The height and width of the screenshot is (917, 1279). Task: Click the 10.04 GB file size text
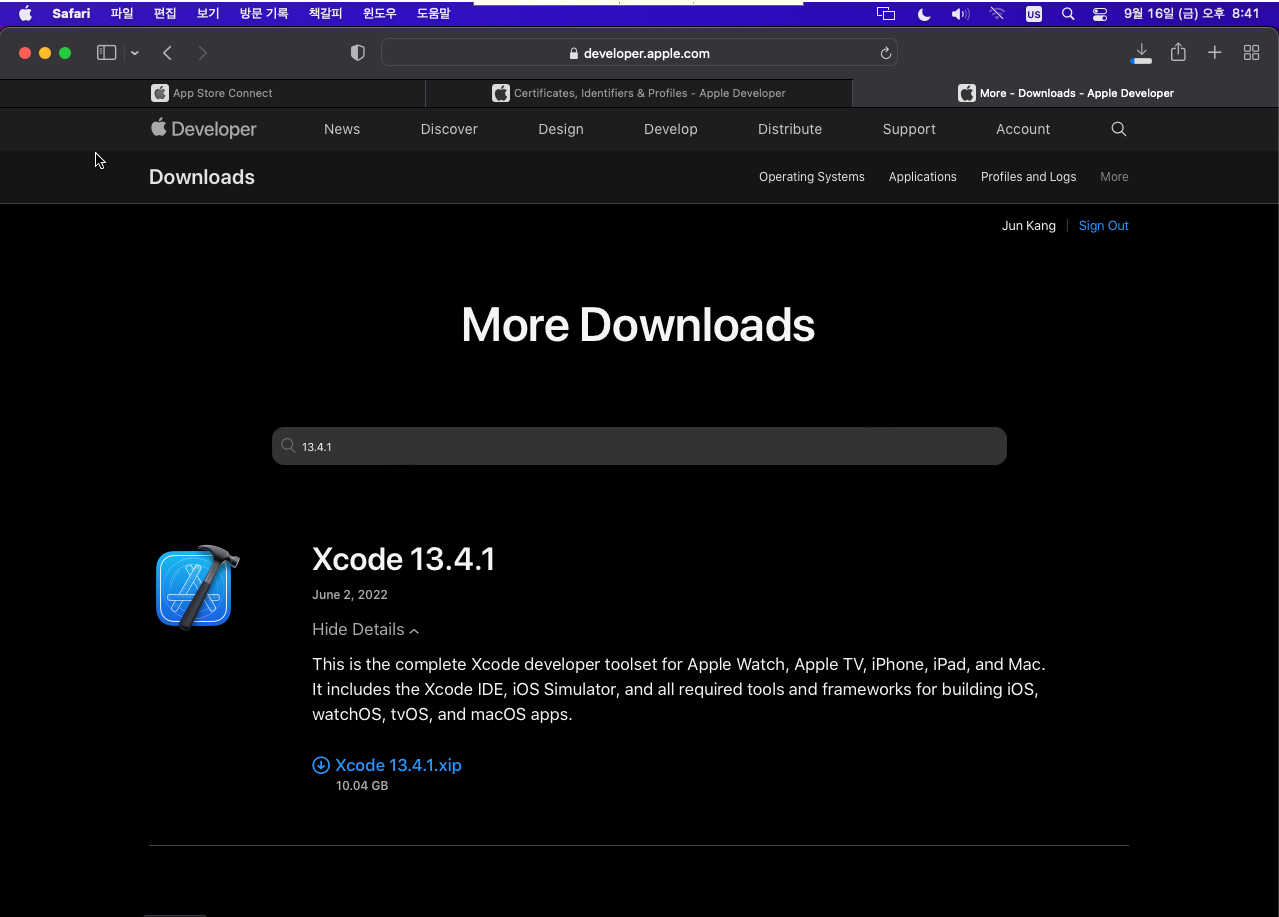pos(362,786)
